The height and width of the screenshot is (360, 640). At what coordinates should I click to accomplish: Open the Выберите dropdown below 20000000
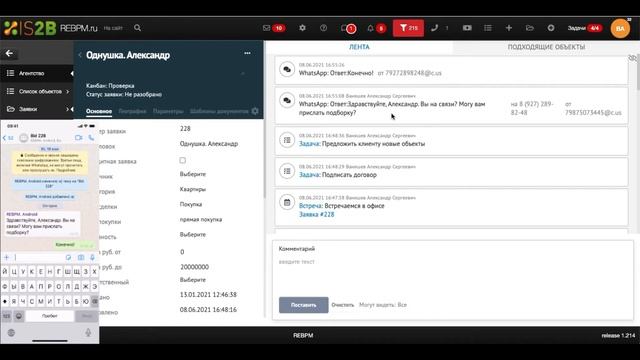(193, 280)
